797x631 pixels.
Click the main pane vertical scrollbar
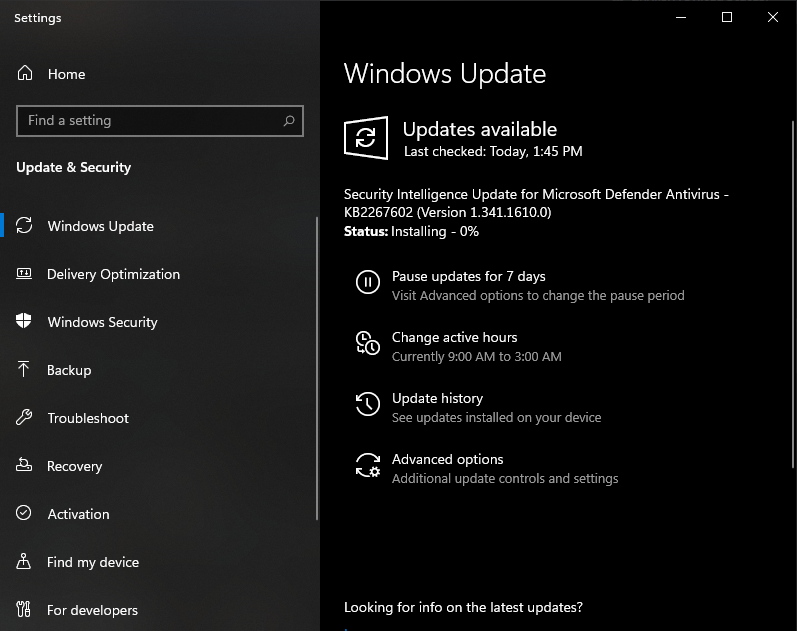click(793, 294)
